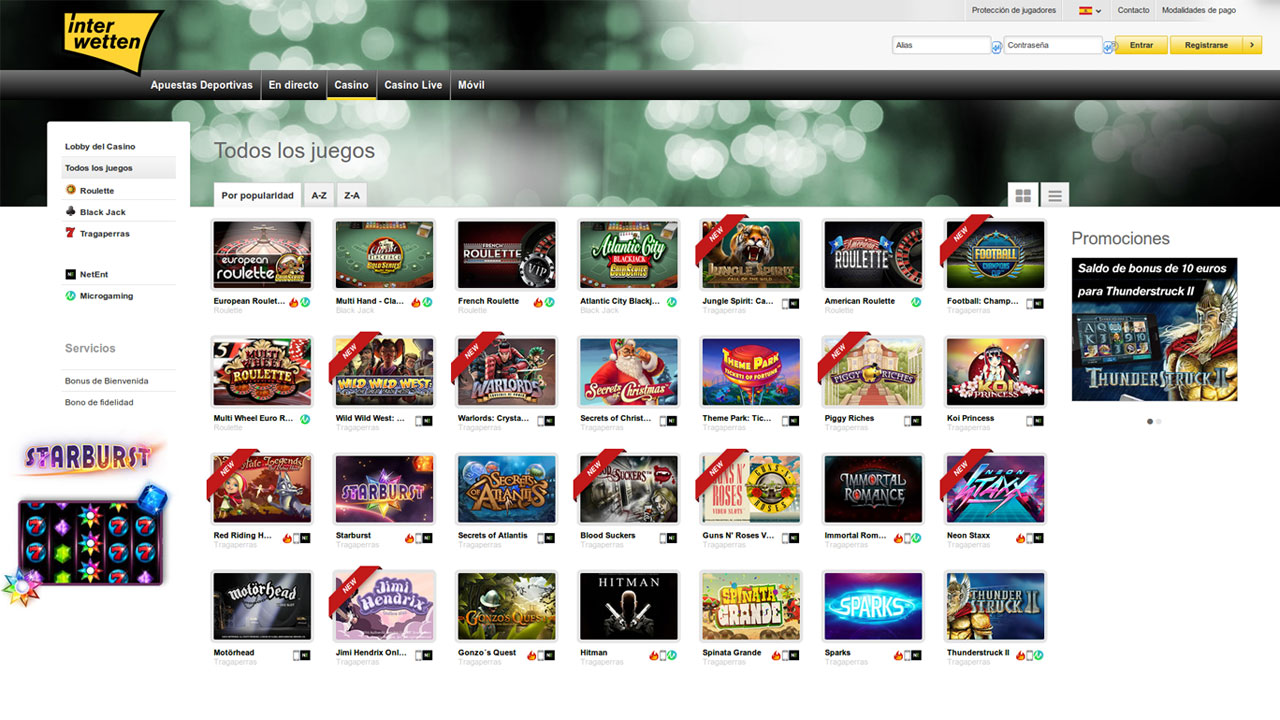Open Protección de jugadores link
This screenshot has width=1280, height=720.
[1013, 10]
